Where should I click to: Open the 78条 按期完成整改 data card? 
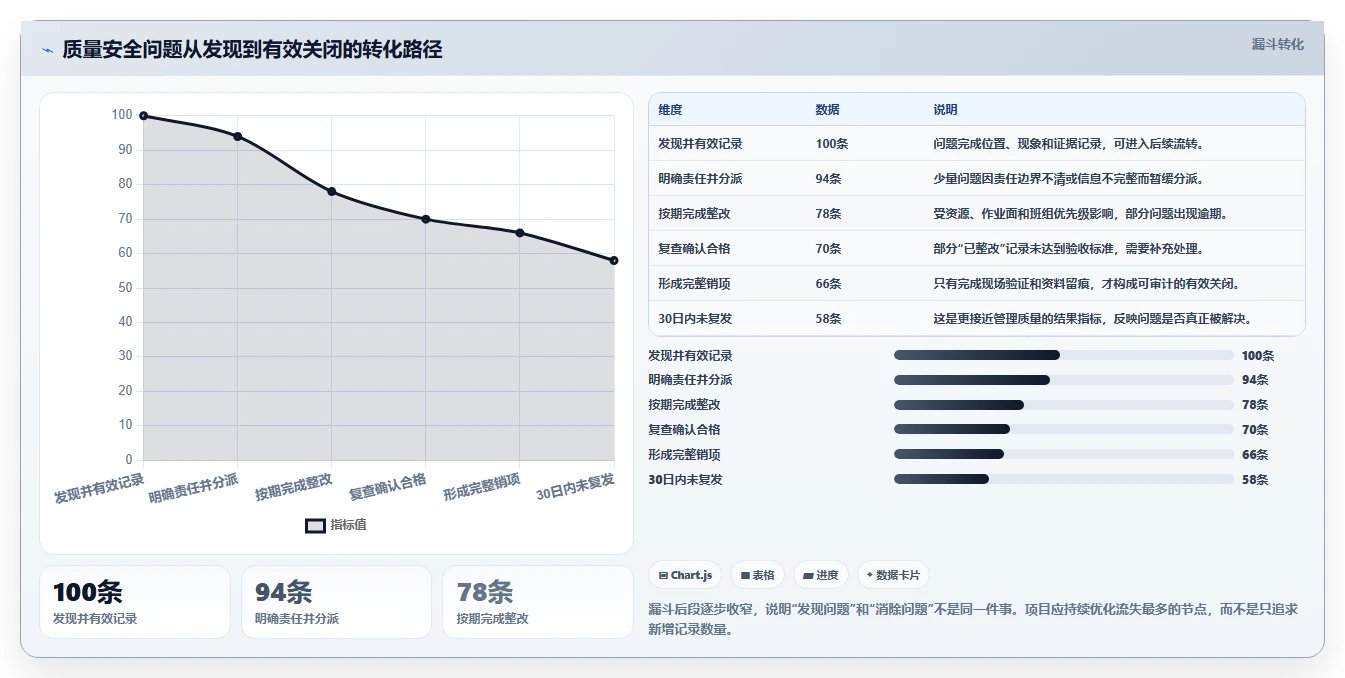pyautogui.click(x=538, y=602)
